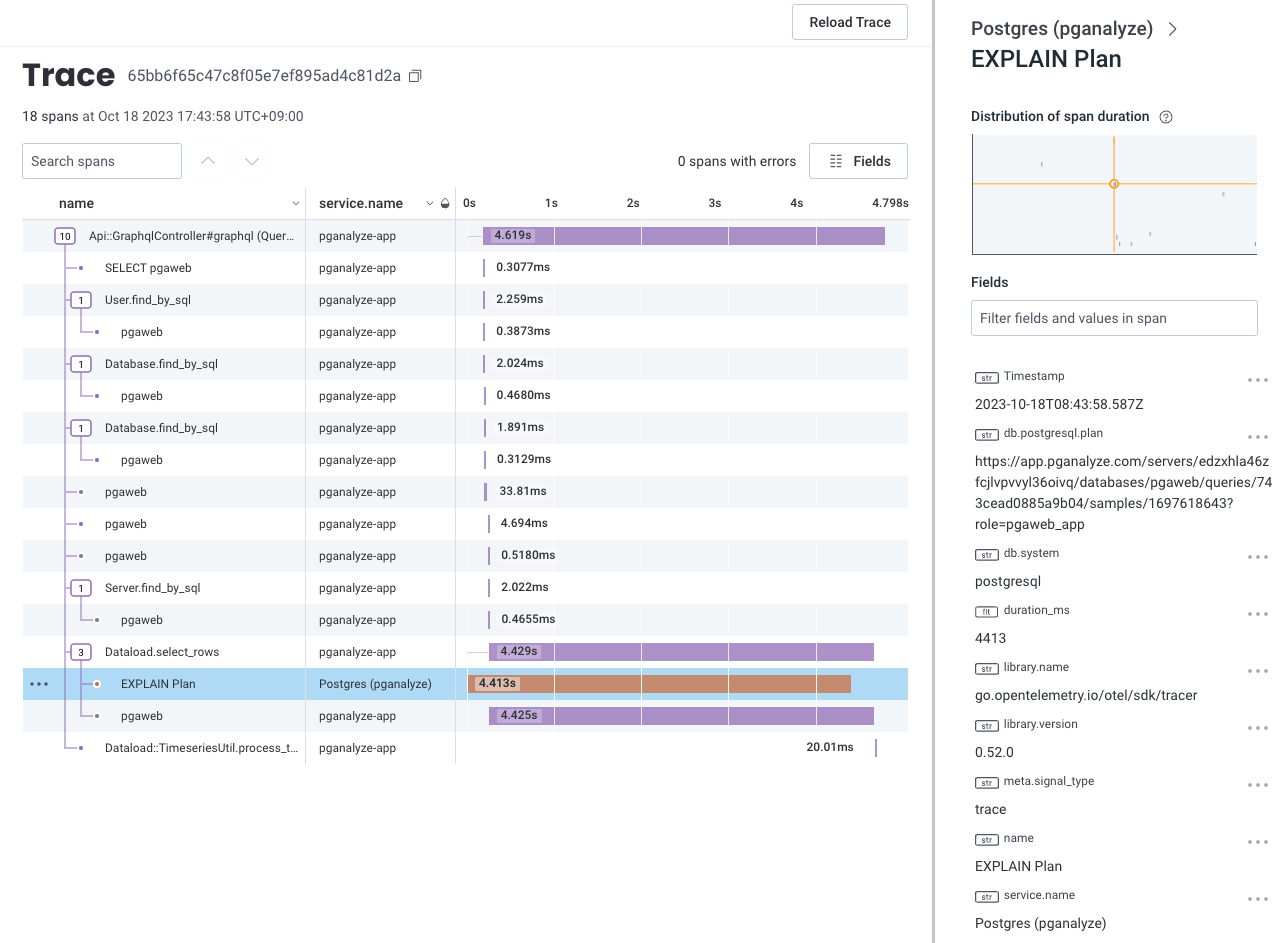
Task: Open the options dots for the library.name field
Action: point(1258,671)
